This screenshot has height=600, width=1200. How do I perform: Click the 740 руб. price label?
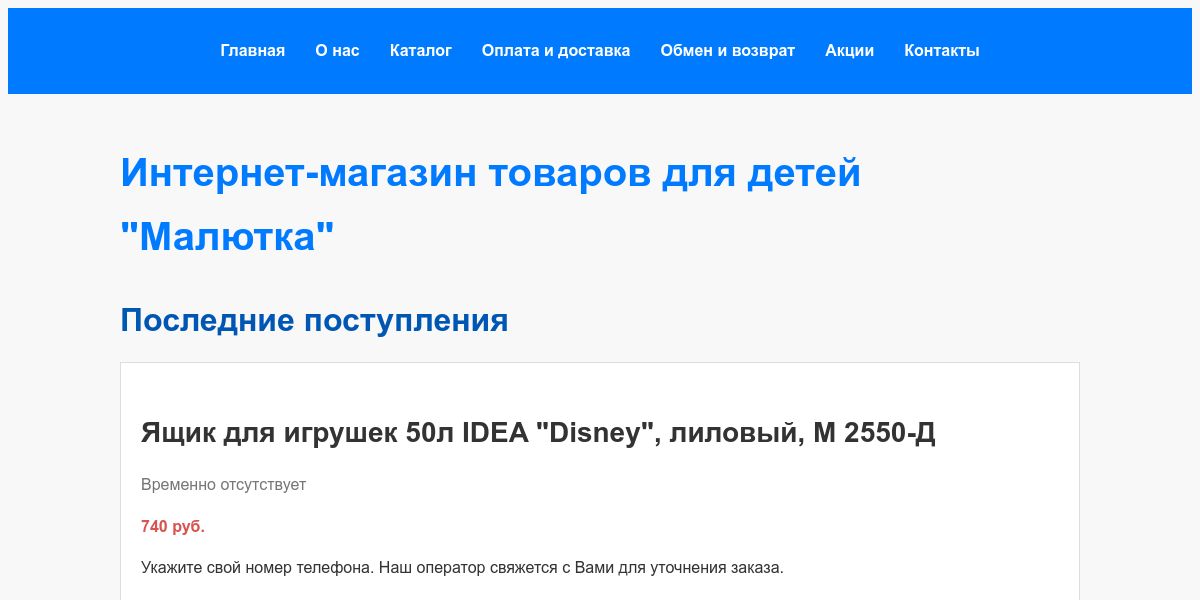173,526
